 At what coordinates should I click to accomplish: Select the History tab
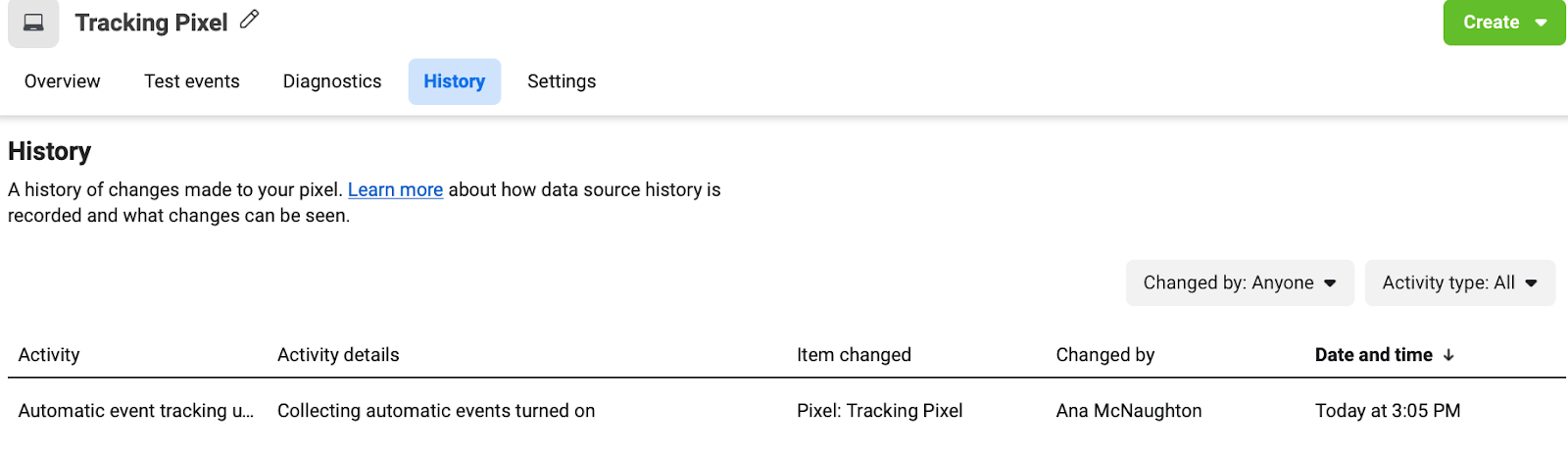[454, 81]
